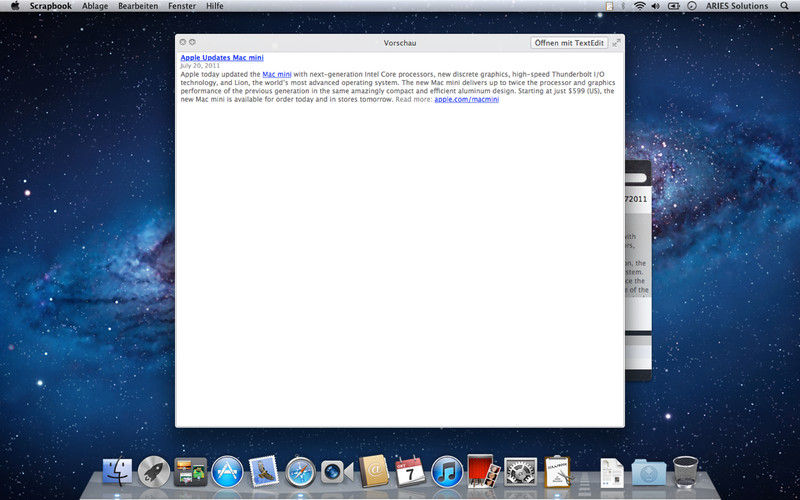Screen dimensions: 800x500
Task: Open the Scrapbook application menu
Action: coord(51,6)
